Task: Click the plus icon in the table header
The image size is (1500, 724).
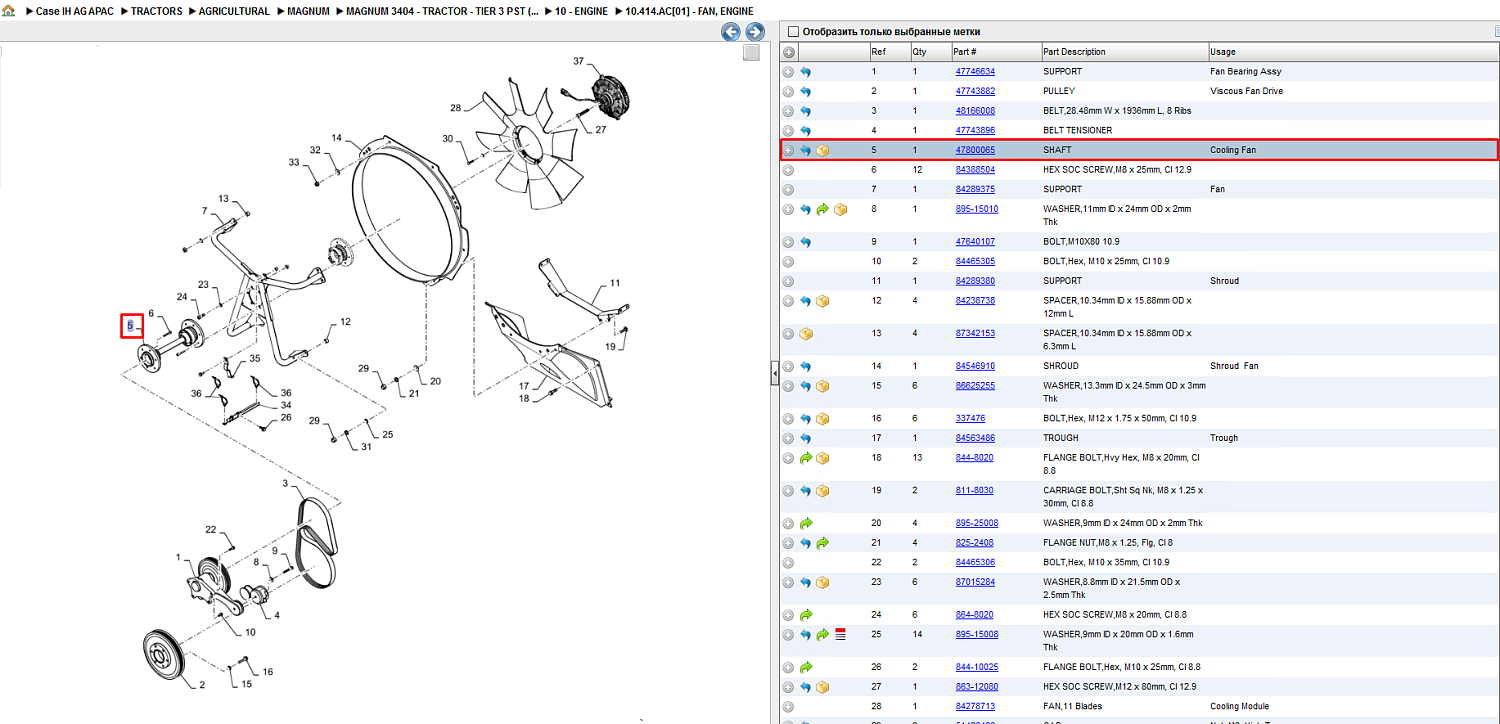Action: [x=789, y=52]
